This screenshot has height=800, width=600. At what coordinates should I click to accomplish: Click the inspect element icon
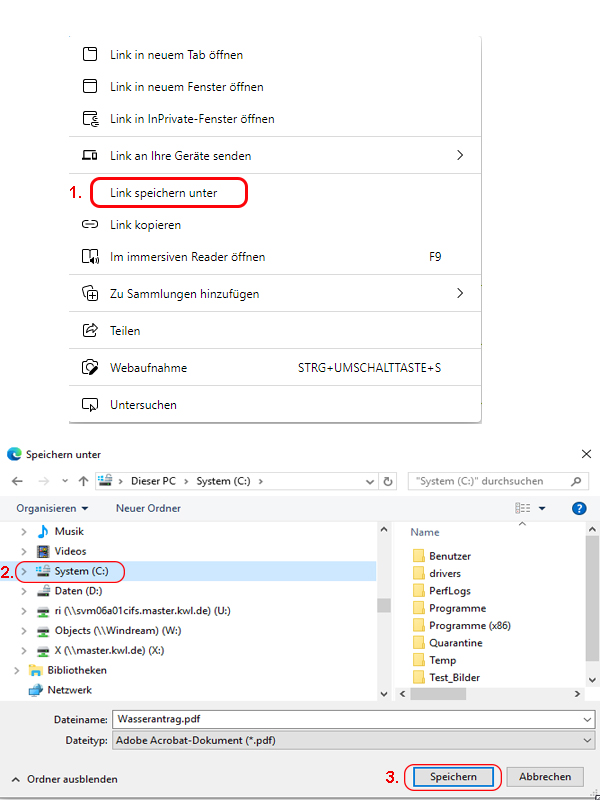tap(90, 405)
